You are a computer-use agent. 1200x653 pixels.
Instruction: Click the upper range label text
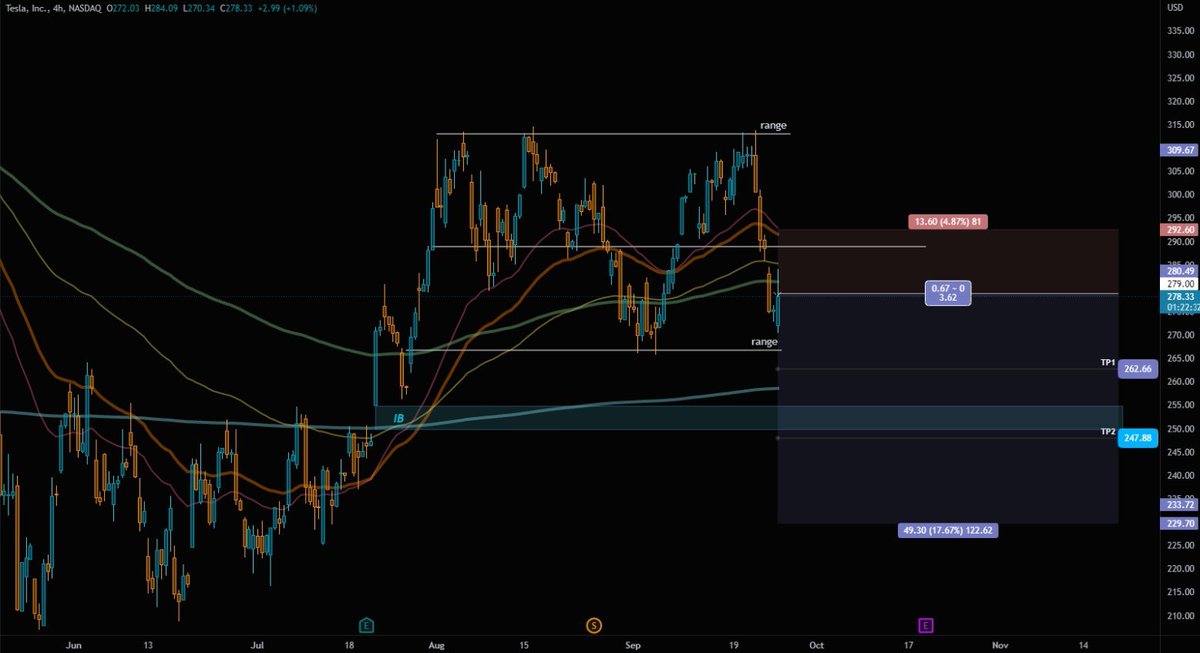coord(773,125)
